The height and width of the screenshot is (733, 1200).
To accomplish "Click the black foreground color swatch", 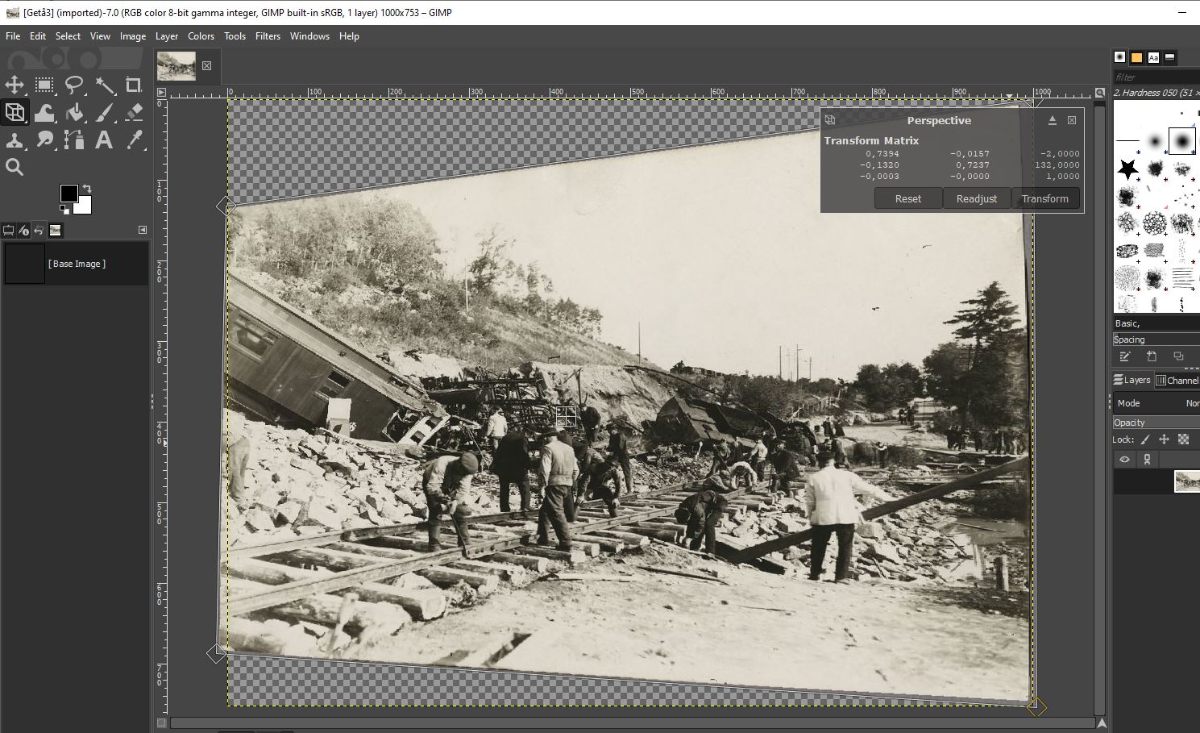I will click(69, 193).
